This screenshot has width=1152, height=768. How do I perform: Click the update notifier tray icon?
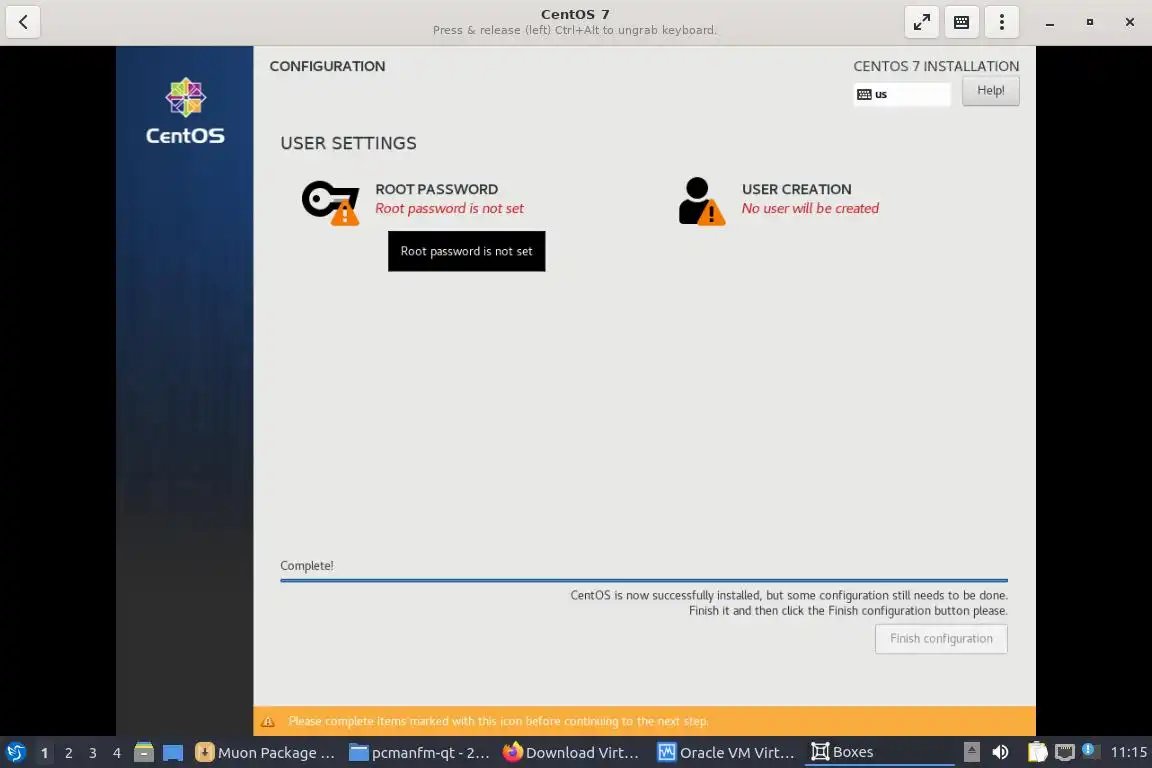pos(1090,751)
